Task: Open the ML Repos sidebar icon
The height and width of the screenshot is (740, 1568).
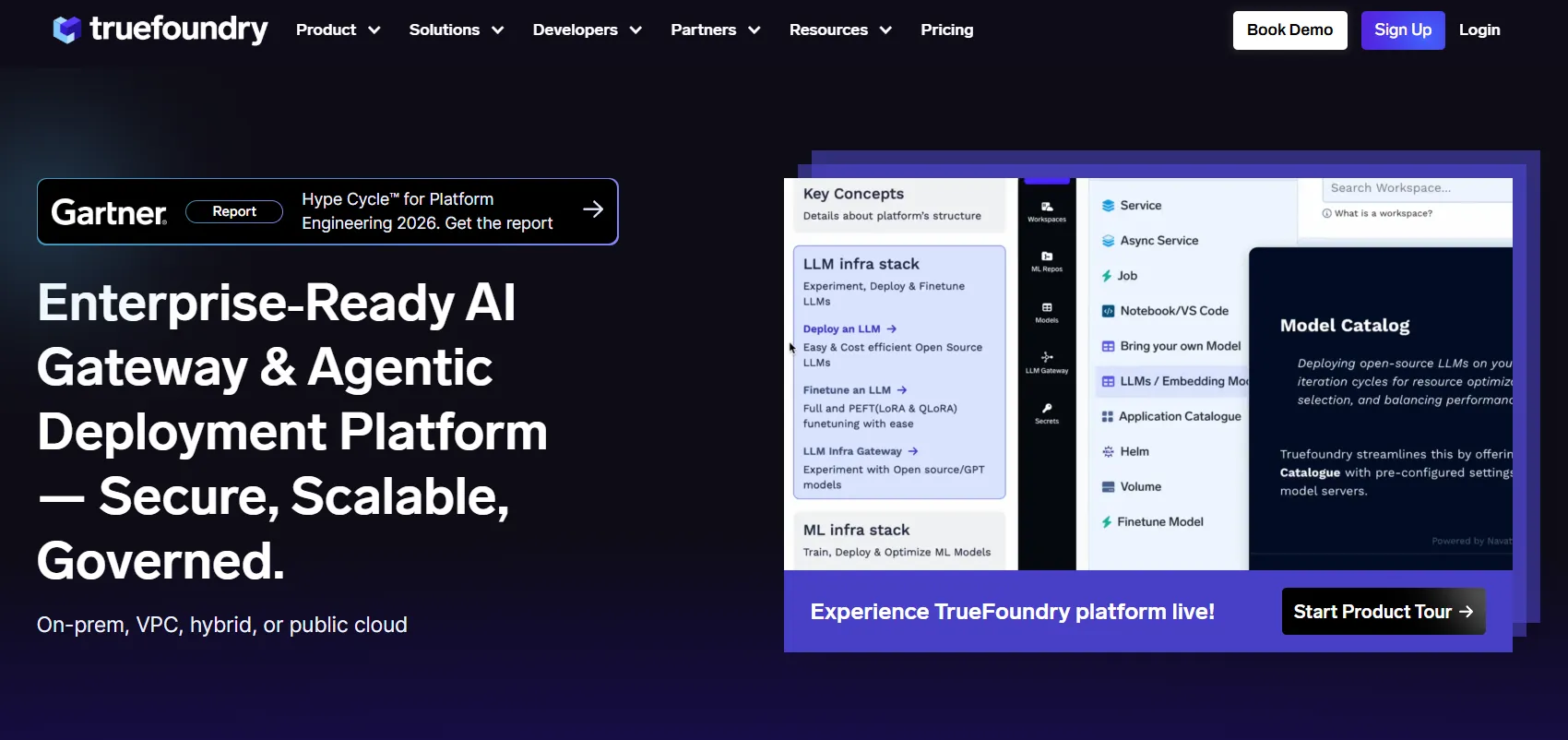Action: pos(1047,256)
